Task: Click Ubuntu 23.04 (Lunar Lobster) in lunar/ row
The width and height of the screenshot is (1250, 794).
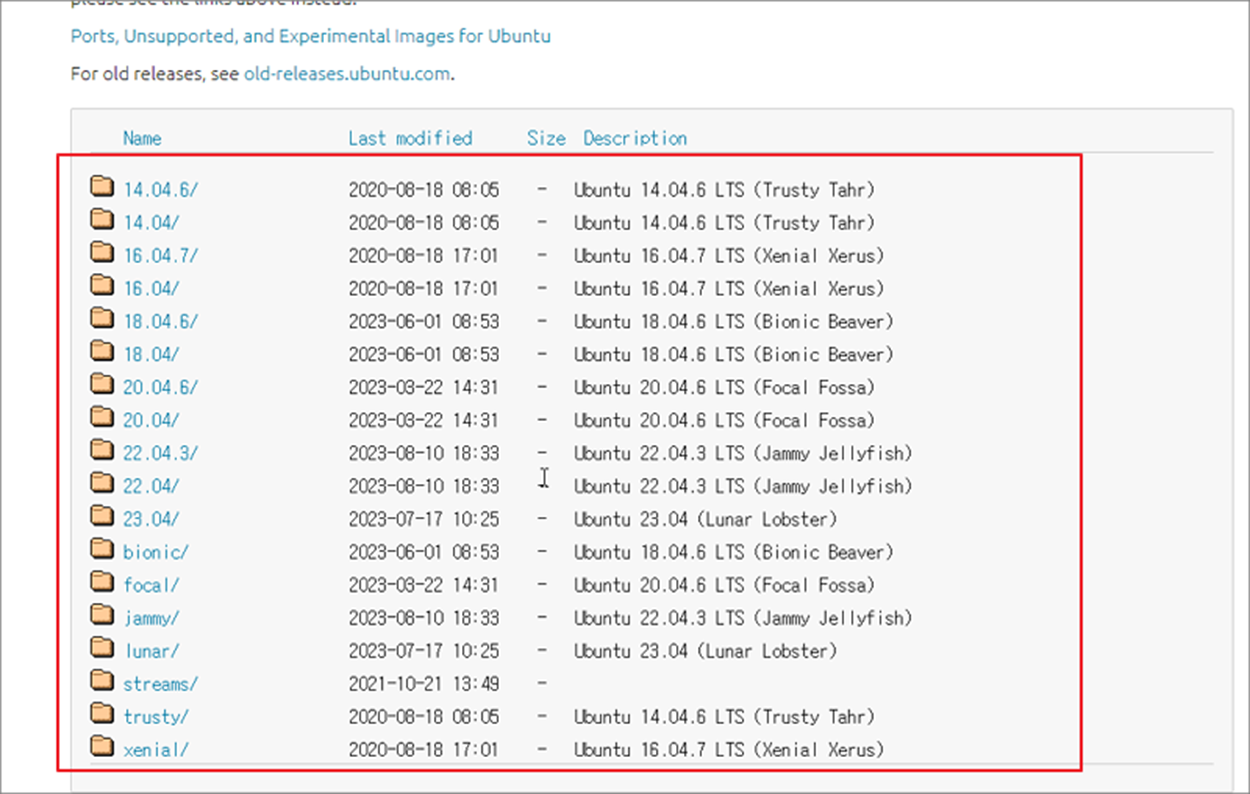Action: tap(706, 651)
